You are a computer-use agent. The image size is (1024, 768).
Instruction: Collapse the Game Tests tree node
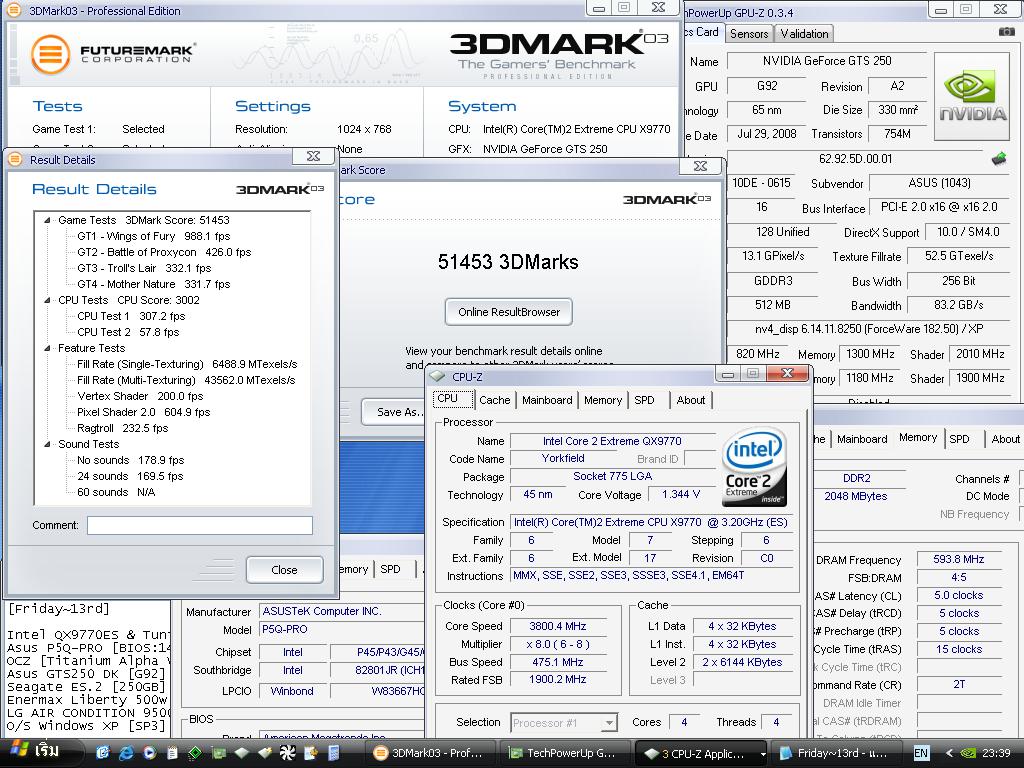tap(47, 220)
